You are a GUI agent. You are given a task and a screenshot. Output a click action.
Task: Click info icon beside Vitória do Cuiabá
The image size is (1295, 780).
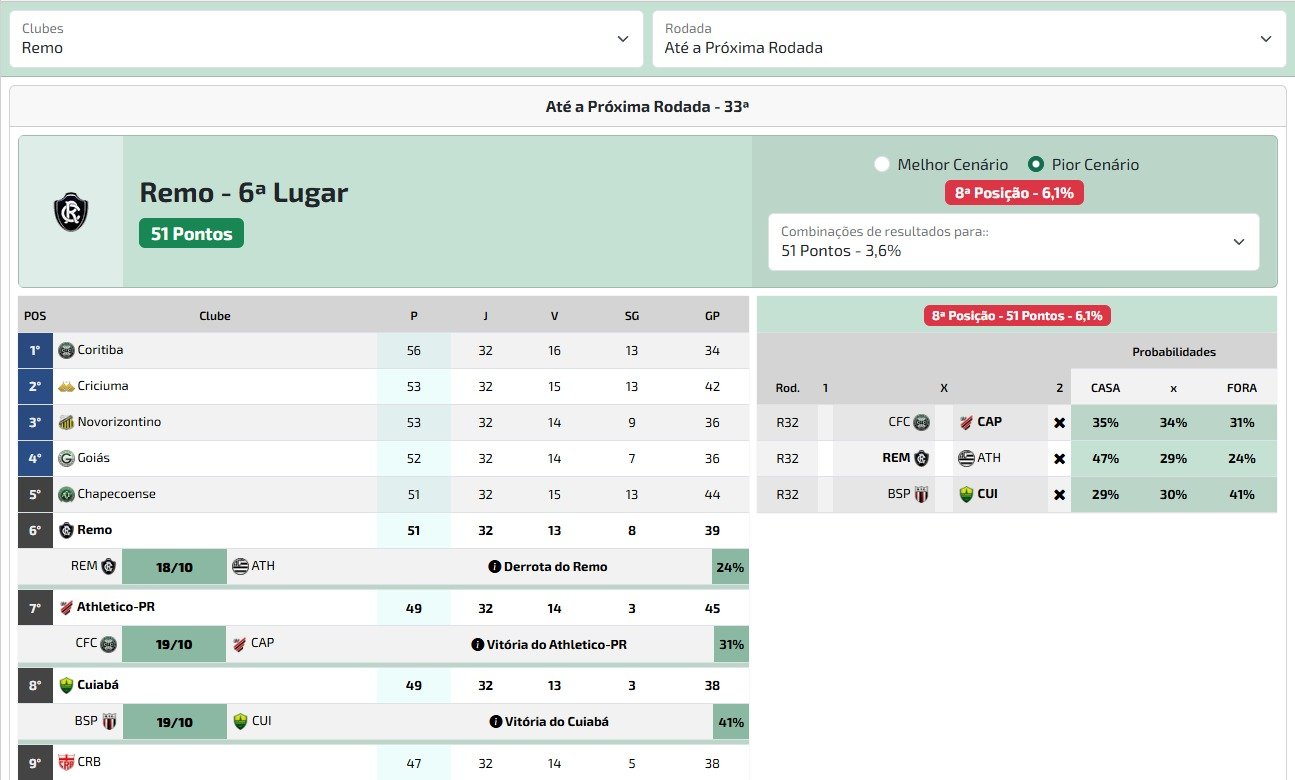[x=495, y=721]
